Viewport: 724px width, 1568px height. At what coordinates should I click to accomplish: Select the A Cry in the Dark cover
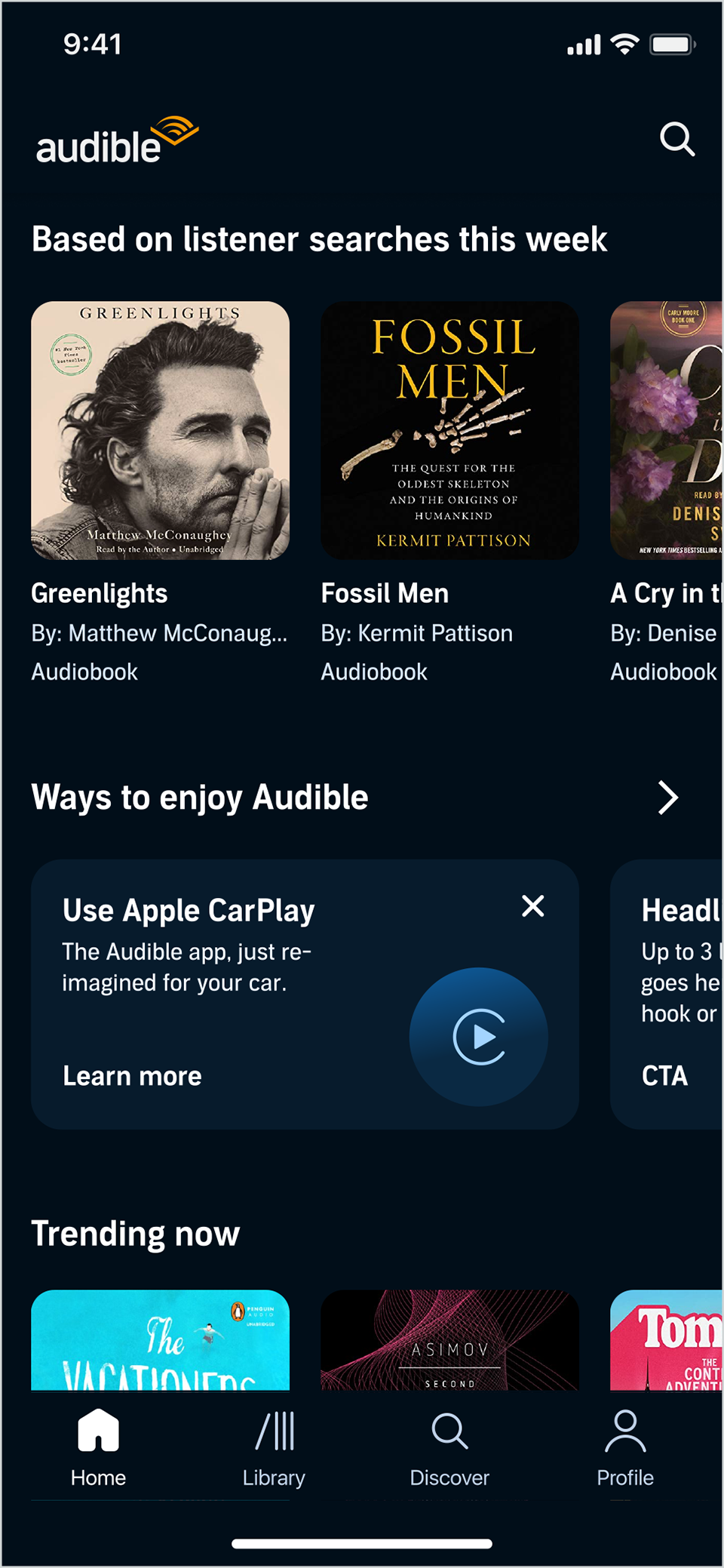pyautogui.click(x=667, y=430)
